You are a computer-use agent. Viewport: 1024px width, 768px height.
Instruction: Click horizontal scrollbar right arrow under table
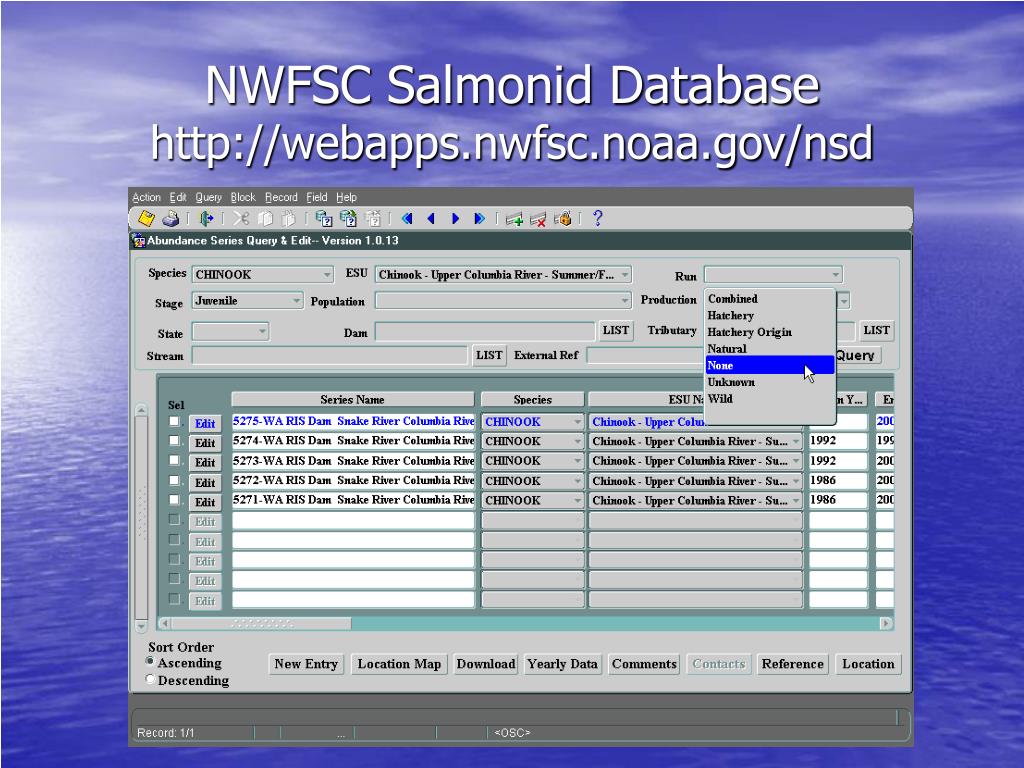(886, 623)
